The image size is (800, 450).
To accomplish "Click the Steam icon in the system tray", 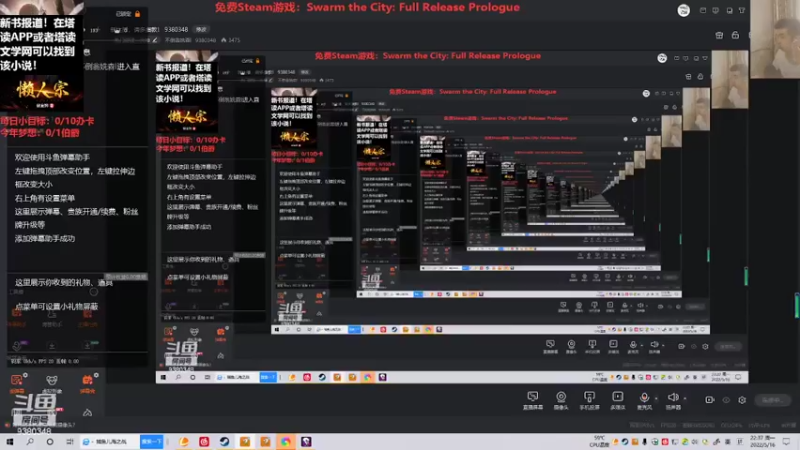I will 625,442.
